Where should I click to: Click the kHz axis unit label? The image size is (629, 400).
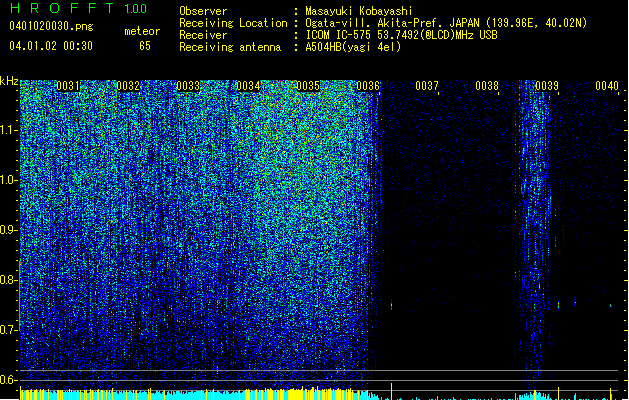coord(9,81)
